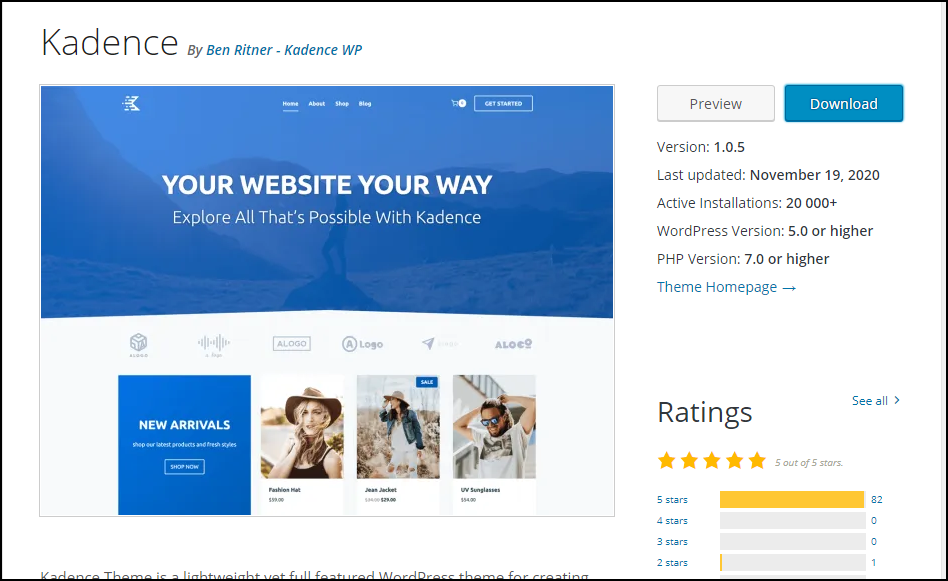Click the version number 1.0.5
The image size is (948, 581).
729,147
